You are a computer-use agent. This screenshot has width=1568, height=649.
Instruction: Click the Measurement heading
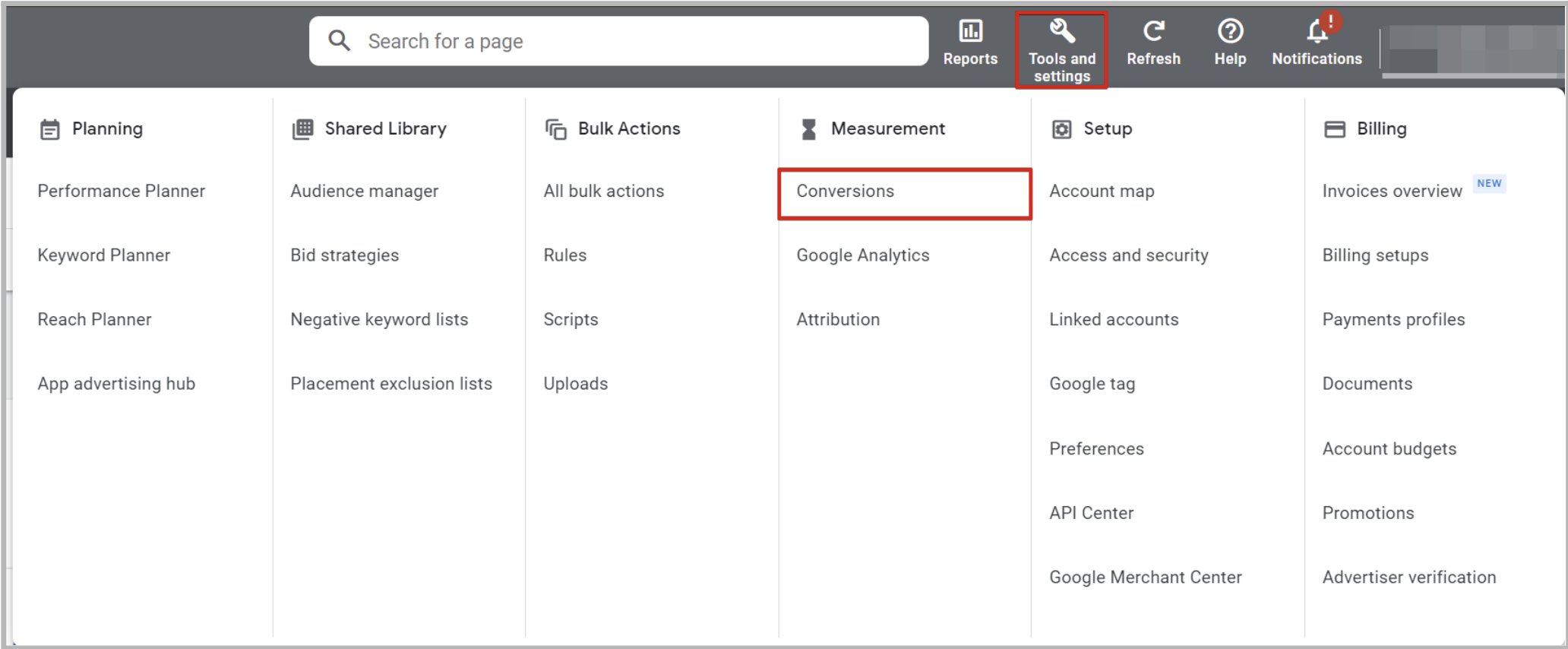[x=888, y=129]
